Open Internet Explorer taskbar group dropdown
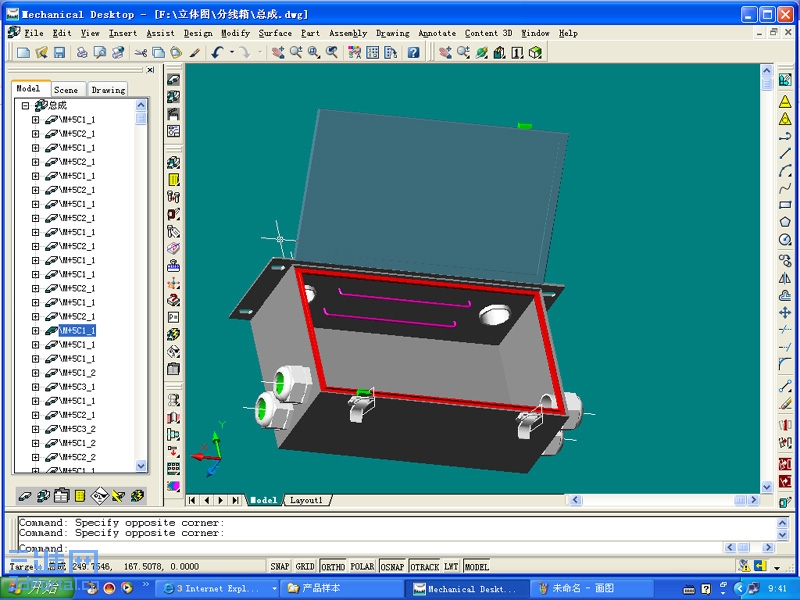Viewport: 800px width, 600px height. pyautogui.click(x=274, y=589)
